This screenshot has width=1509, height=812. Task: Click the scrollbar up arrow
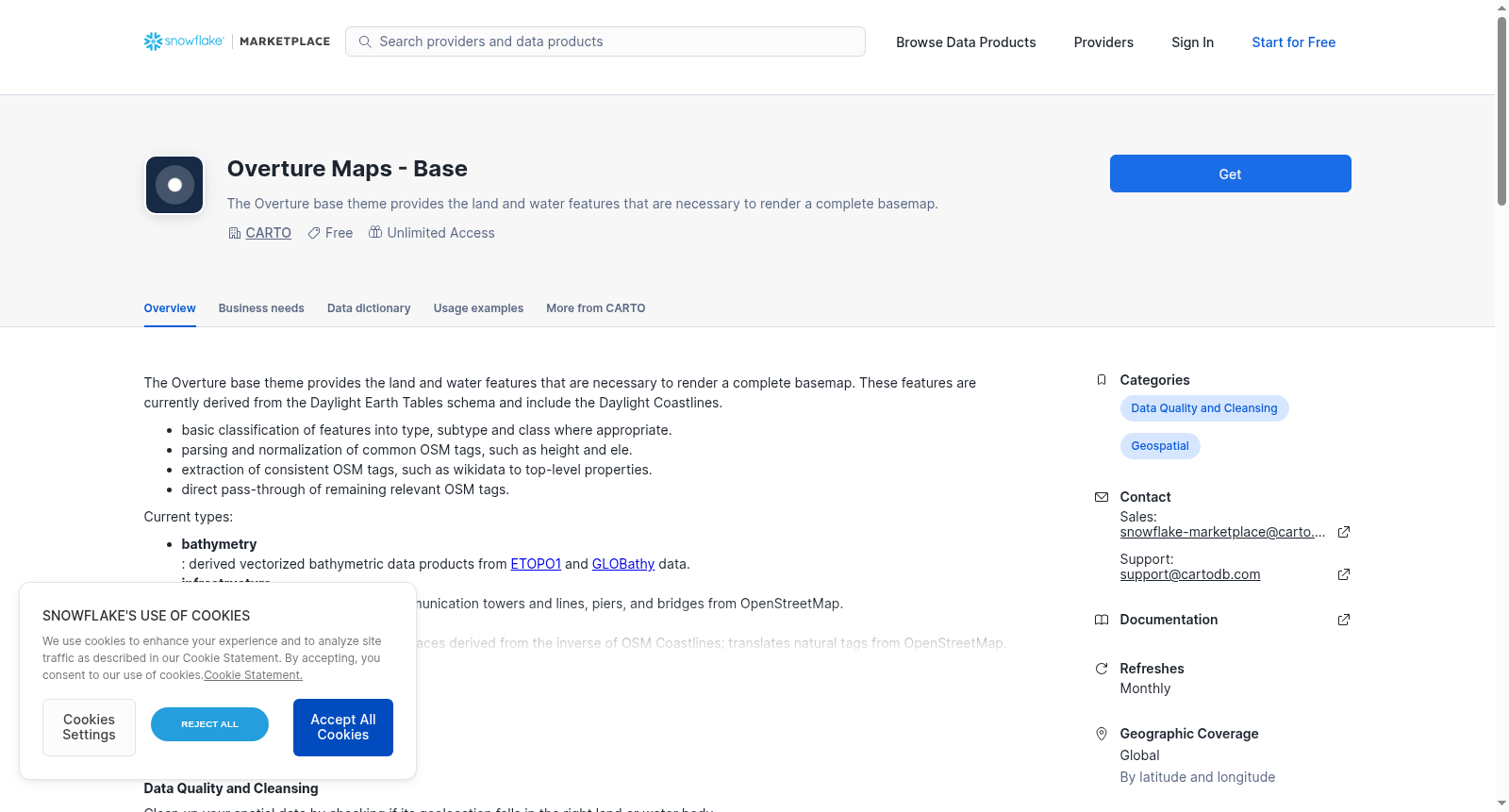click(1501, 8)
